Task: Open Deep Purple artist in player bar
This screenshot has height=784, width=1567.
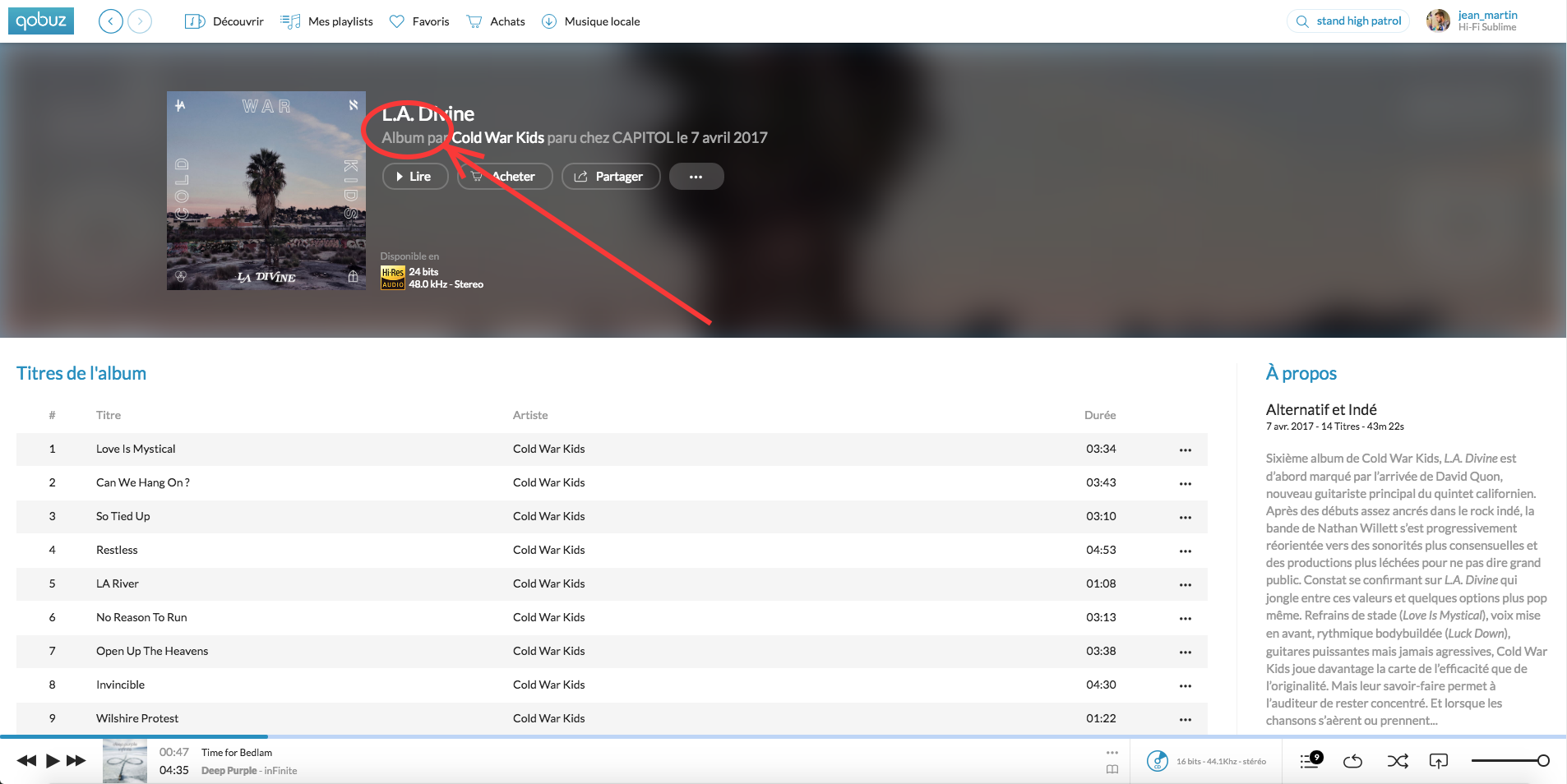Action: [229, 771]
